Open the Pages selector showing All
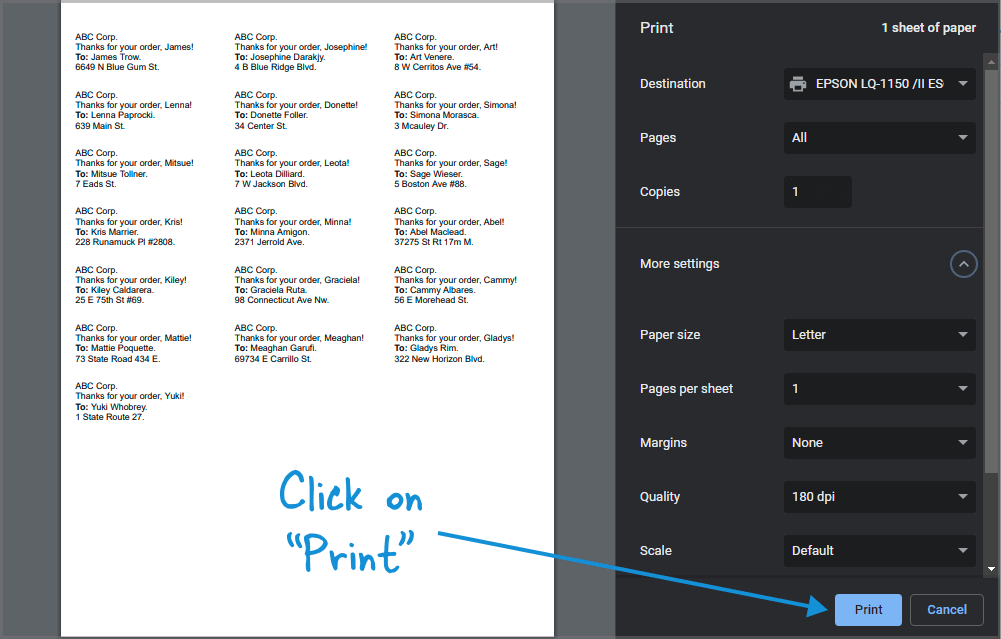1001x639 pixels. click(x=879, y=137)
